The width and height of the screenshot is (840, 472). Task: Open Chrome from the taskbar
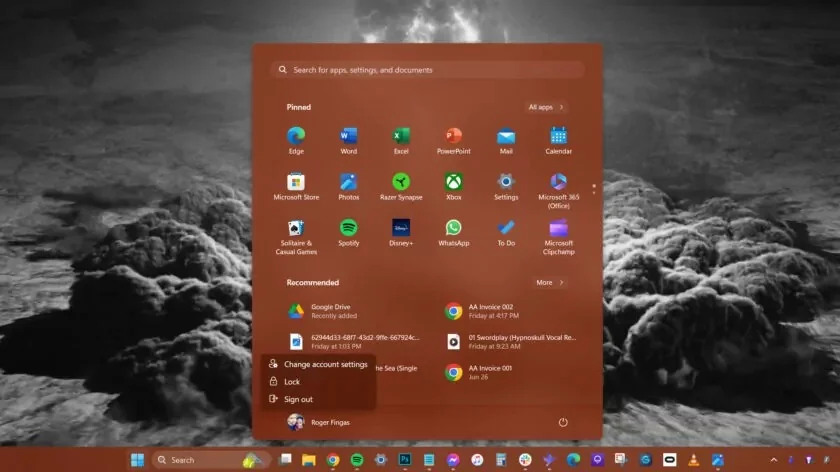[x=333, y=460]
